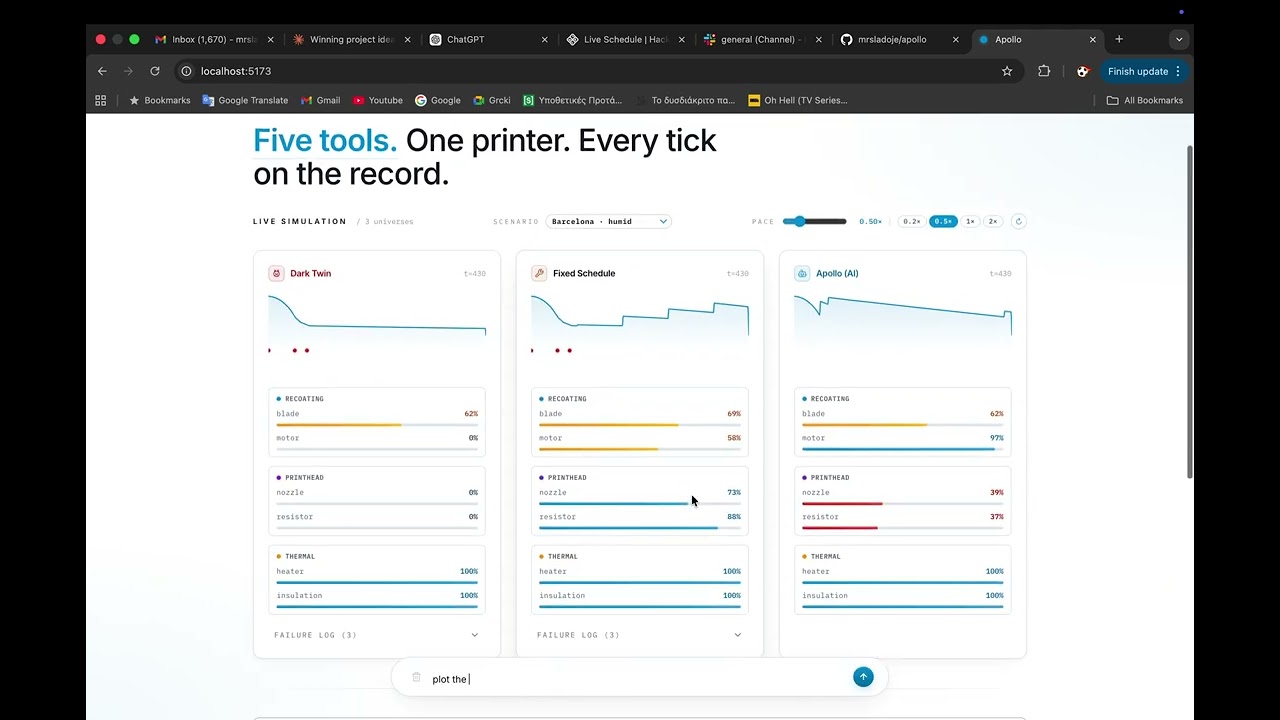Open the Grcki bookmark
Viewport: 1280px width, 720px height.
coord(492,100)
